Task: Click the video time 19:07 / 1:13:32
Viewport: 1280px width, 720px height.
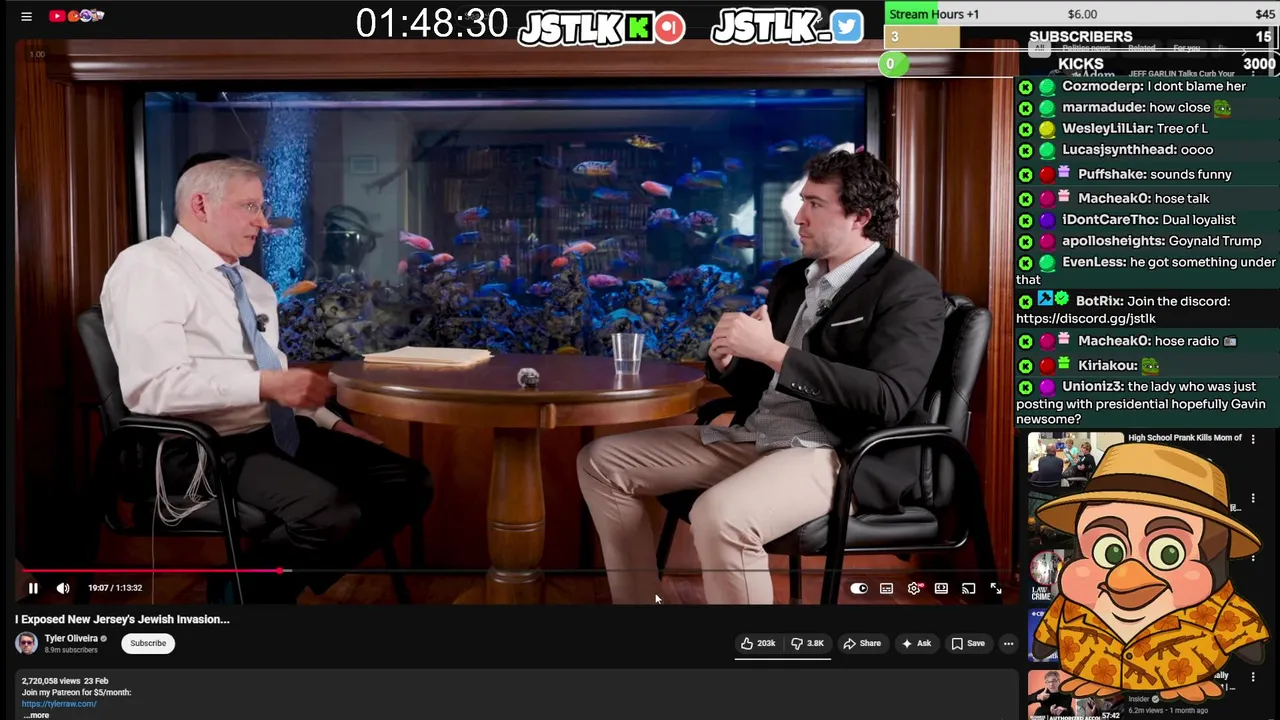Action: coord(114,588)
